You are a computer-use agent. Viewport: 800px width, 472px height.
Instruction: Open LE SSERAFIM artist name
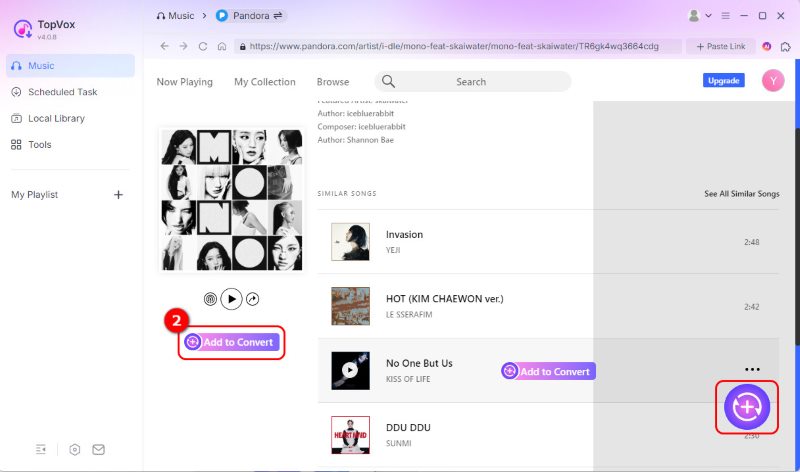409,315
